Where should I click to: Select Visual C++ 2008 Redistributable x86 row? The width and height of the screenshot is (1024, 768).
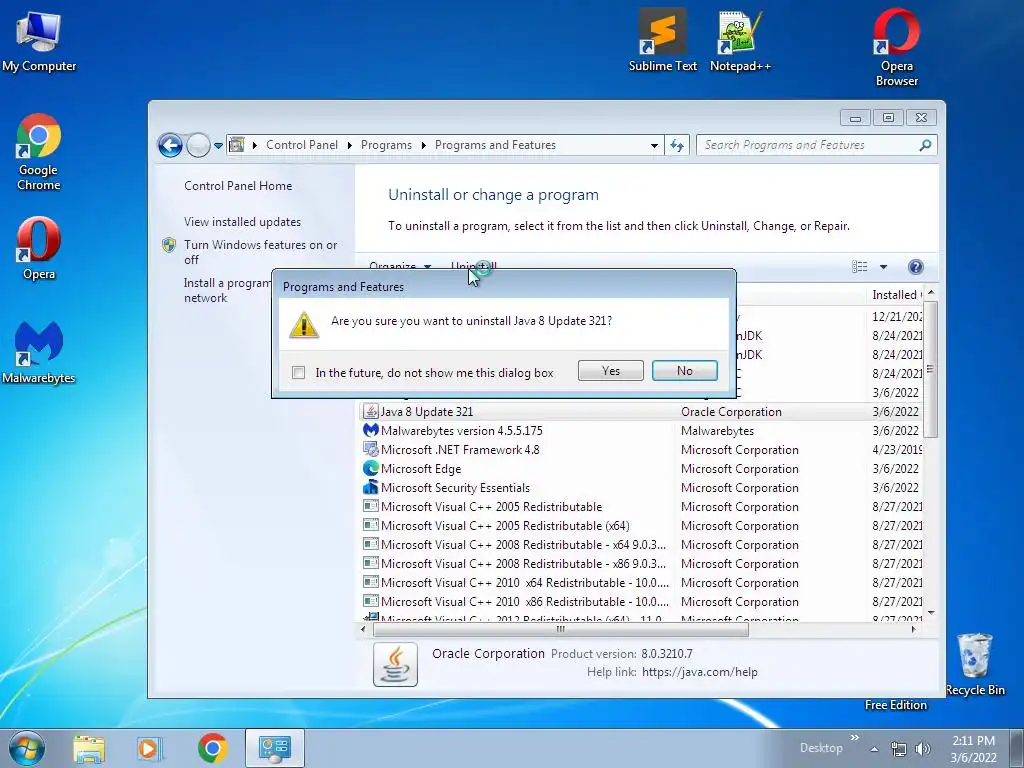point(641,563)
